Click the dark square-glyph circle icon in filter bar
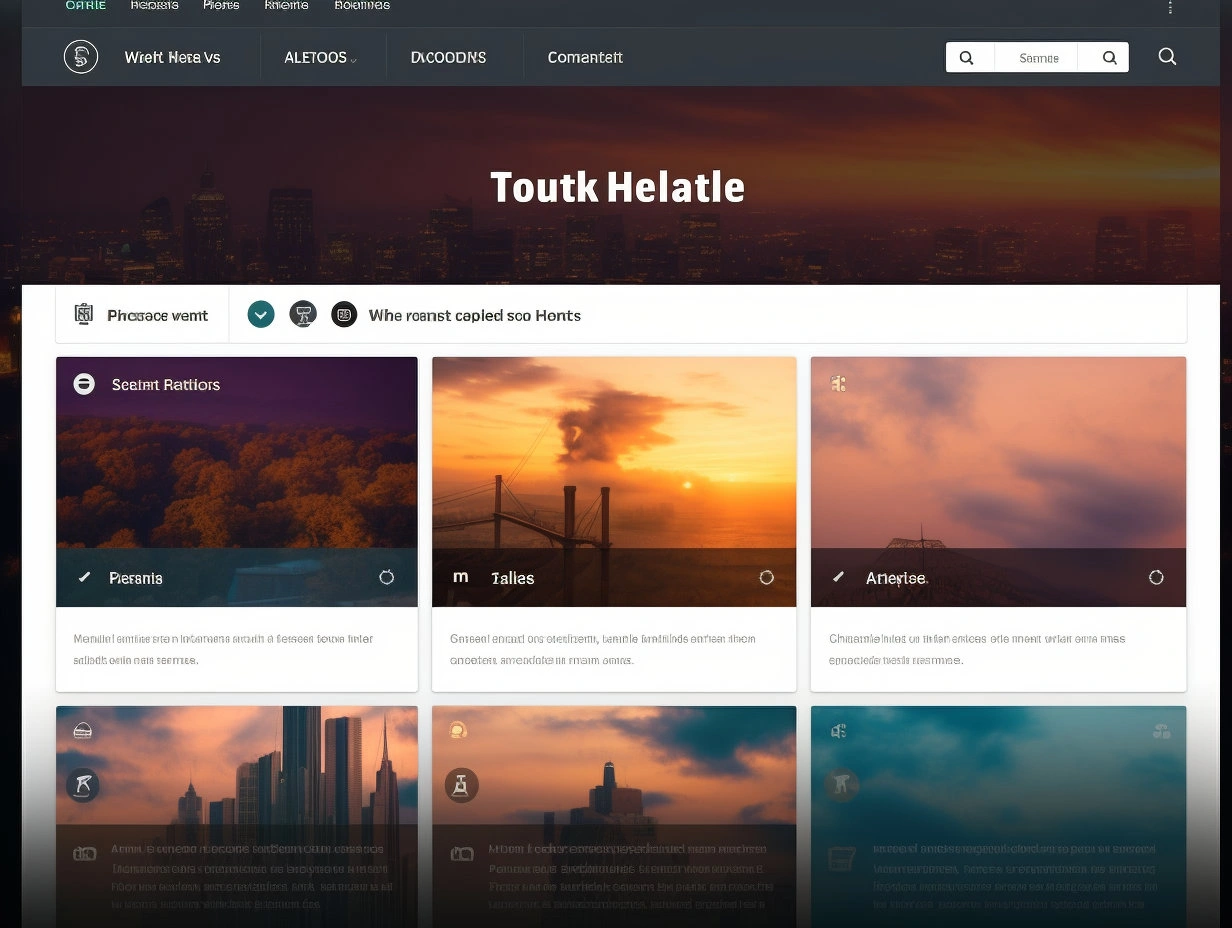This screenshot has height=928, width=1232. pyautogui.click(x=344, y=315)
